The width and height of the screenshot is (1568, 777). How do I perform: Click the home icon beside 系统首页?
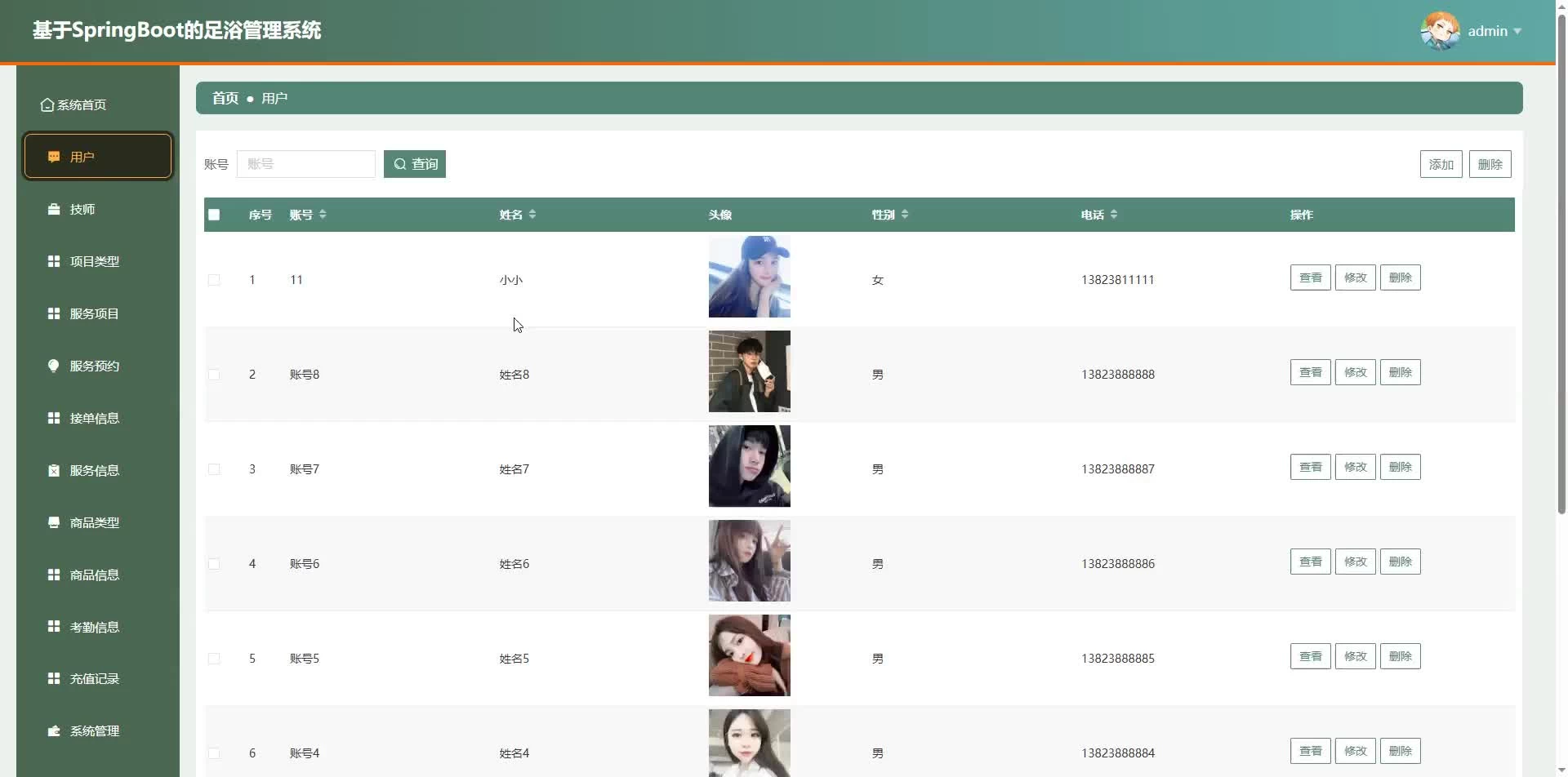47,104
